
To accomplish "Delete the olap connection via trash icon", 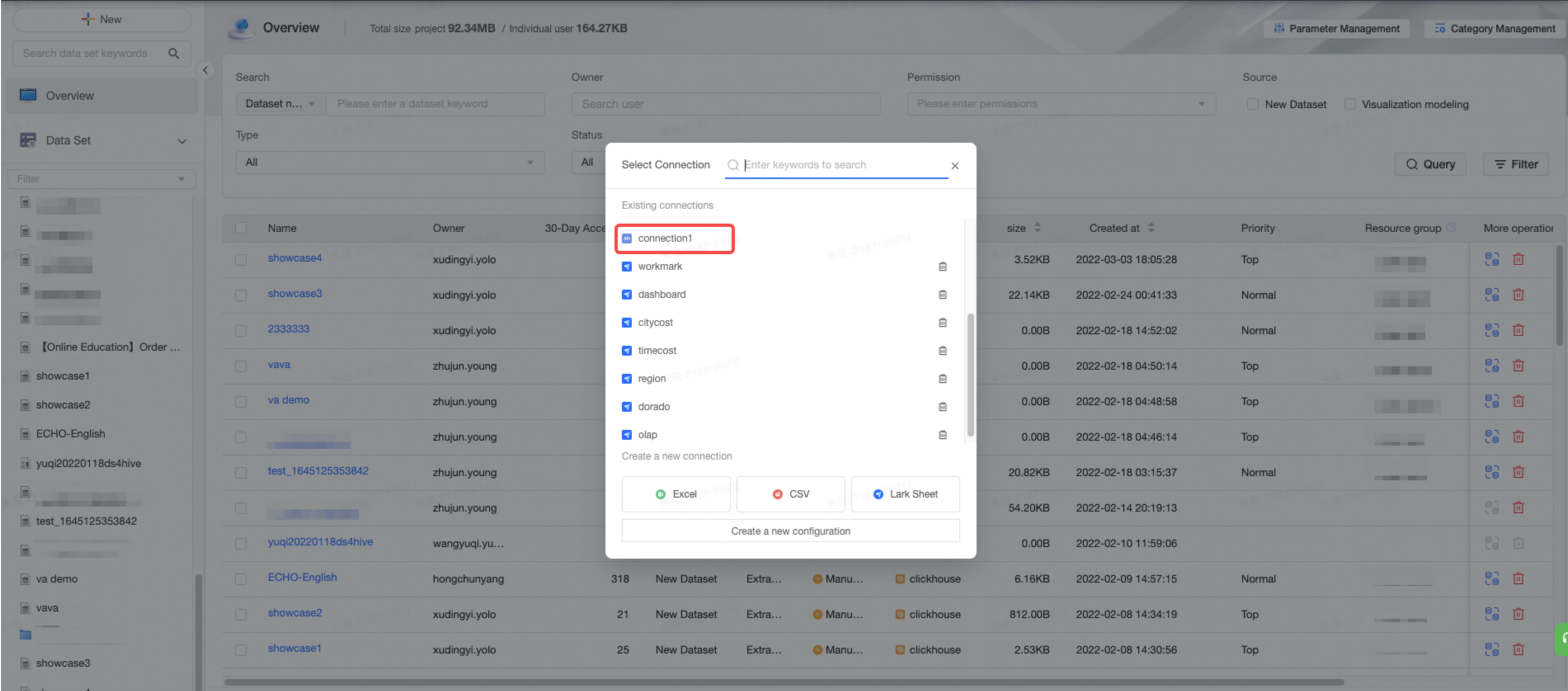I will click(942, 435).
